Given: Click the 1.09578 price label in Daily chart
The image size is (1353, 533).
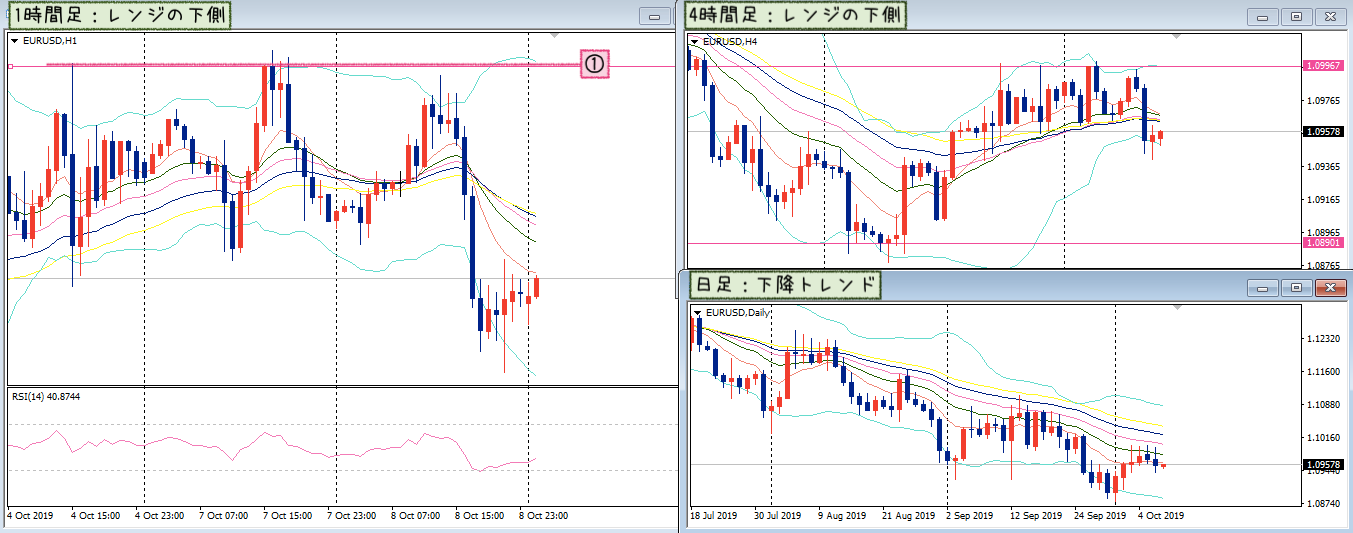Looking at the screenshot, I should tap(1323, 464).
